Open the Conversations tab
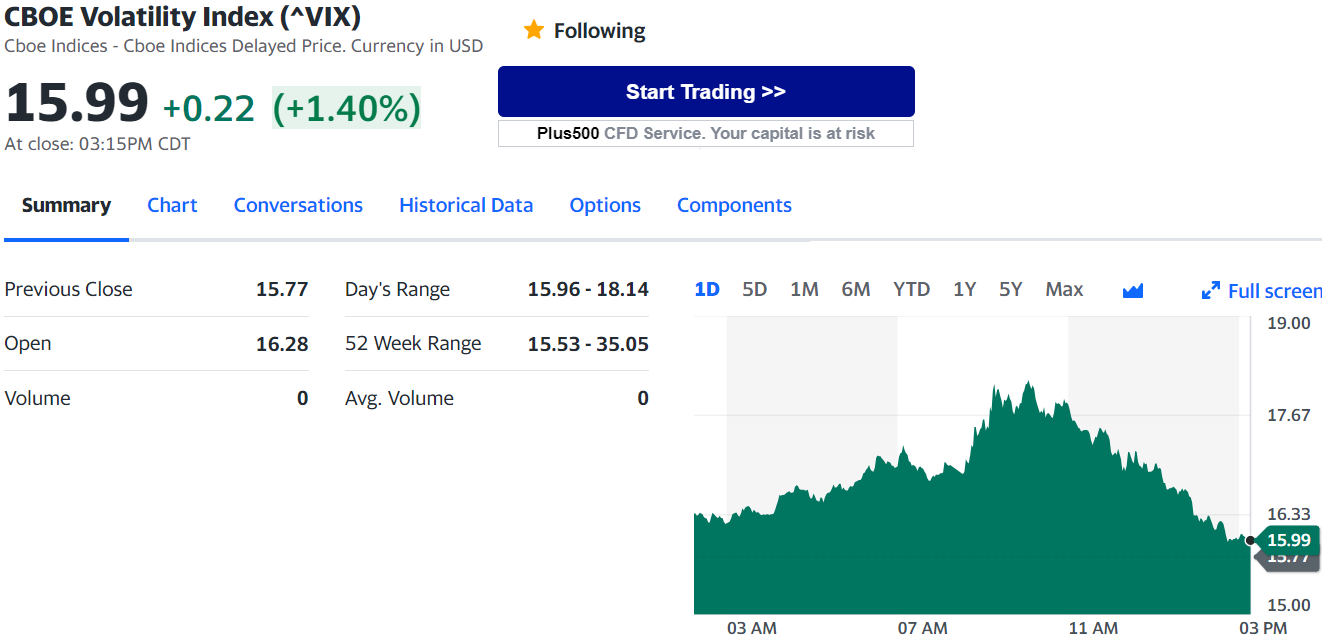The image size is (1322, 637). 298,205
